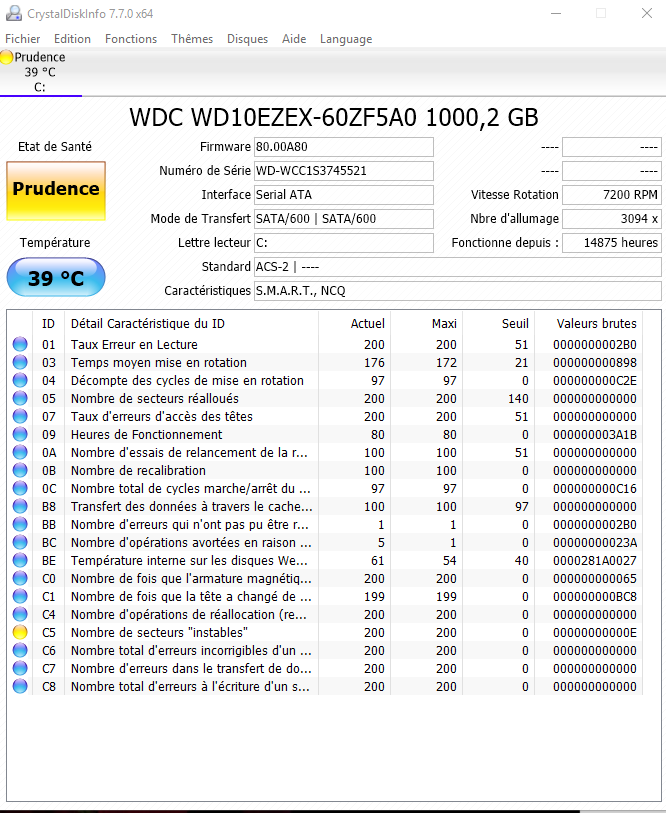This screenshot has height=813, width=666.
Task: Click the raw value 0000281A0027
Action: pos(595,560)
